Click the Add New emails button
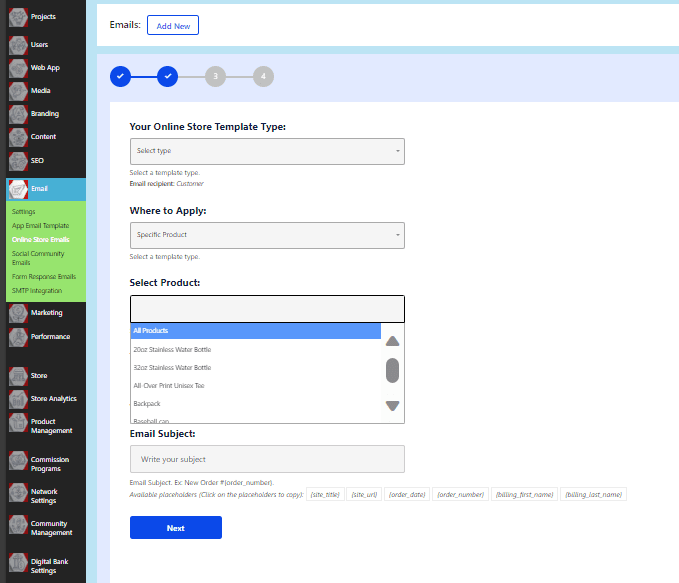 pos(173,25)
